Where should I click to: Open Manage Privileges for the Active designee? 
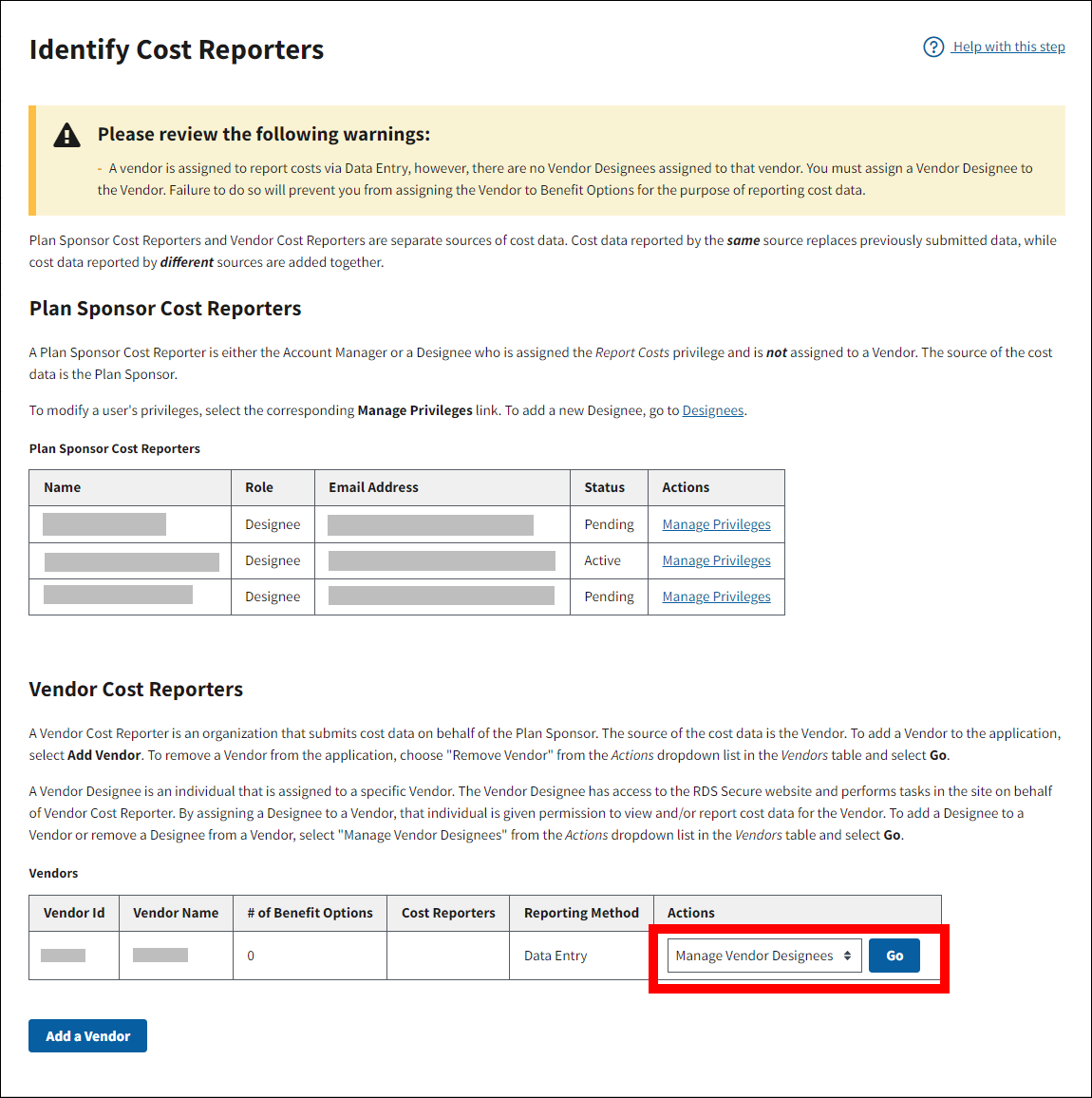(x=716, y=560)
